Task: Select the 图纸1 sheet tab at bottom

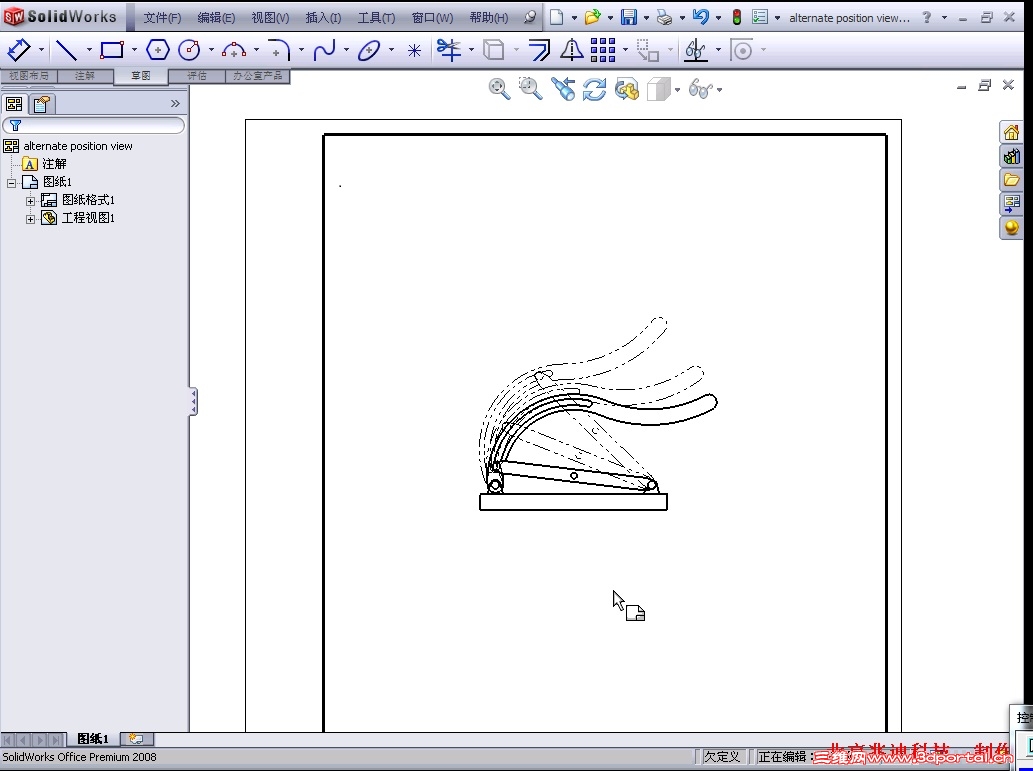Action: tap(93, 739)
